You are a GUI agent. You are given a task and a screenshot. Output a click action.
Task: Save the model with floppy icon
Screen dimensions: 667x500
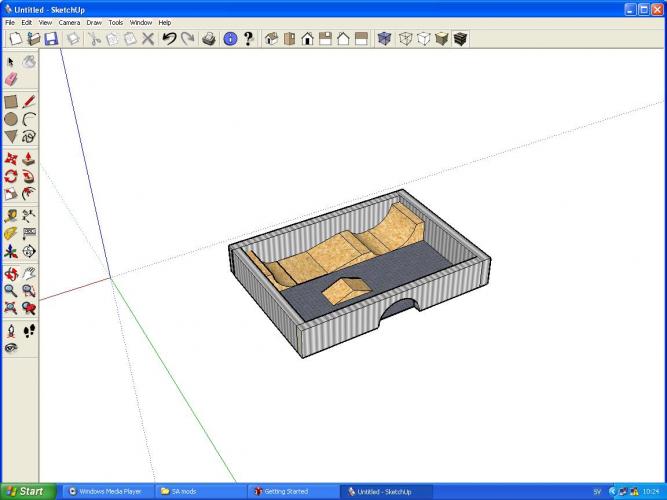pyautogui.click(x=50, y=39)
